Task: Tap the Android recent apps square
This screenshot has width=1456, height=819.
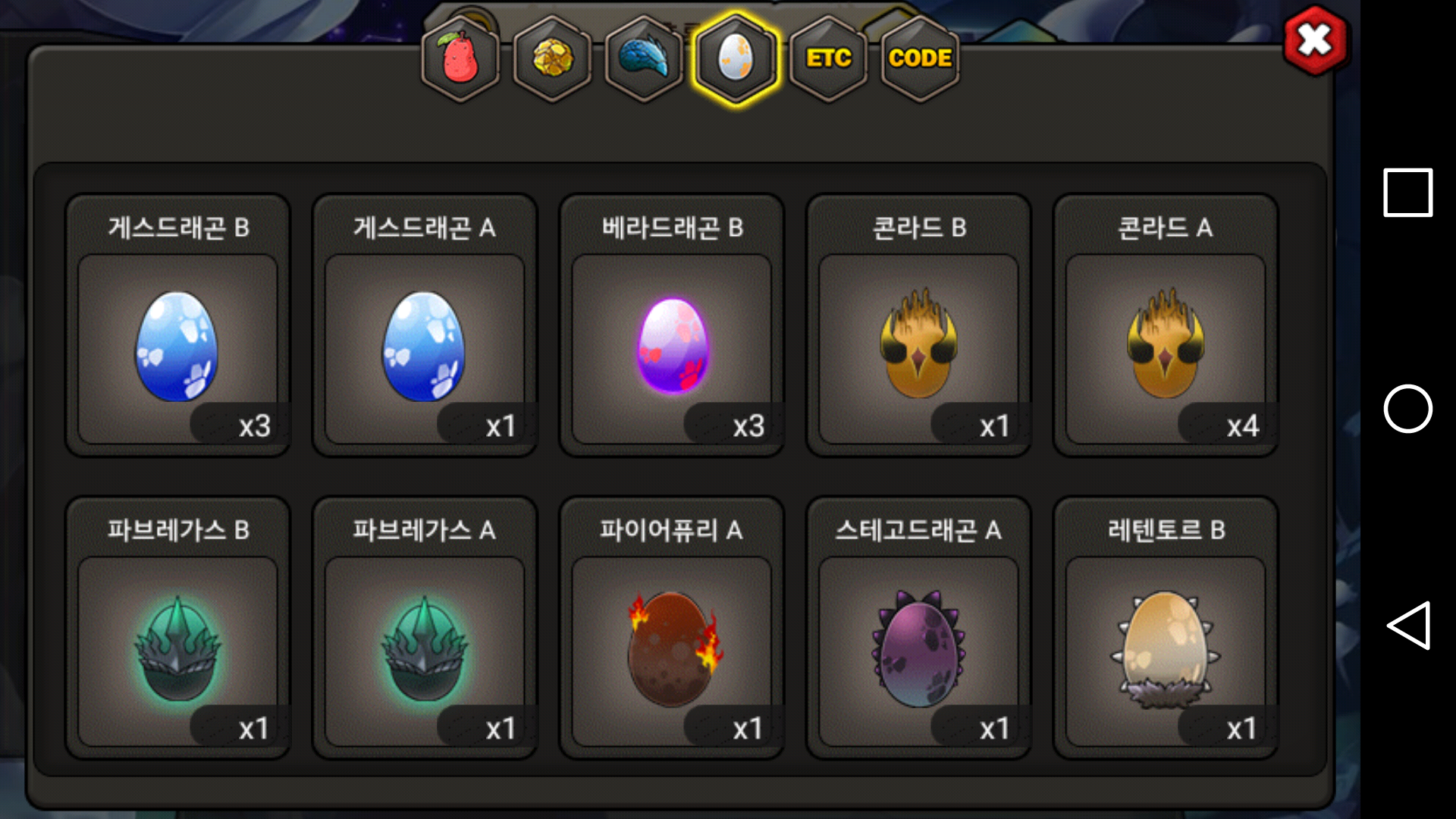Action: (x=1408, y=193)
